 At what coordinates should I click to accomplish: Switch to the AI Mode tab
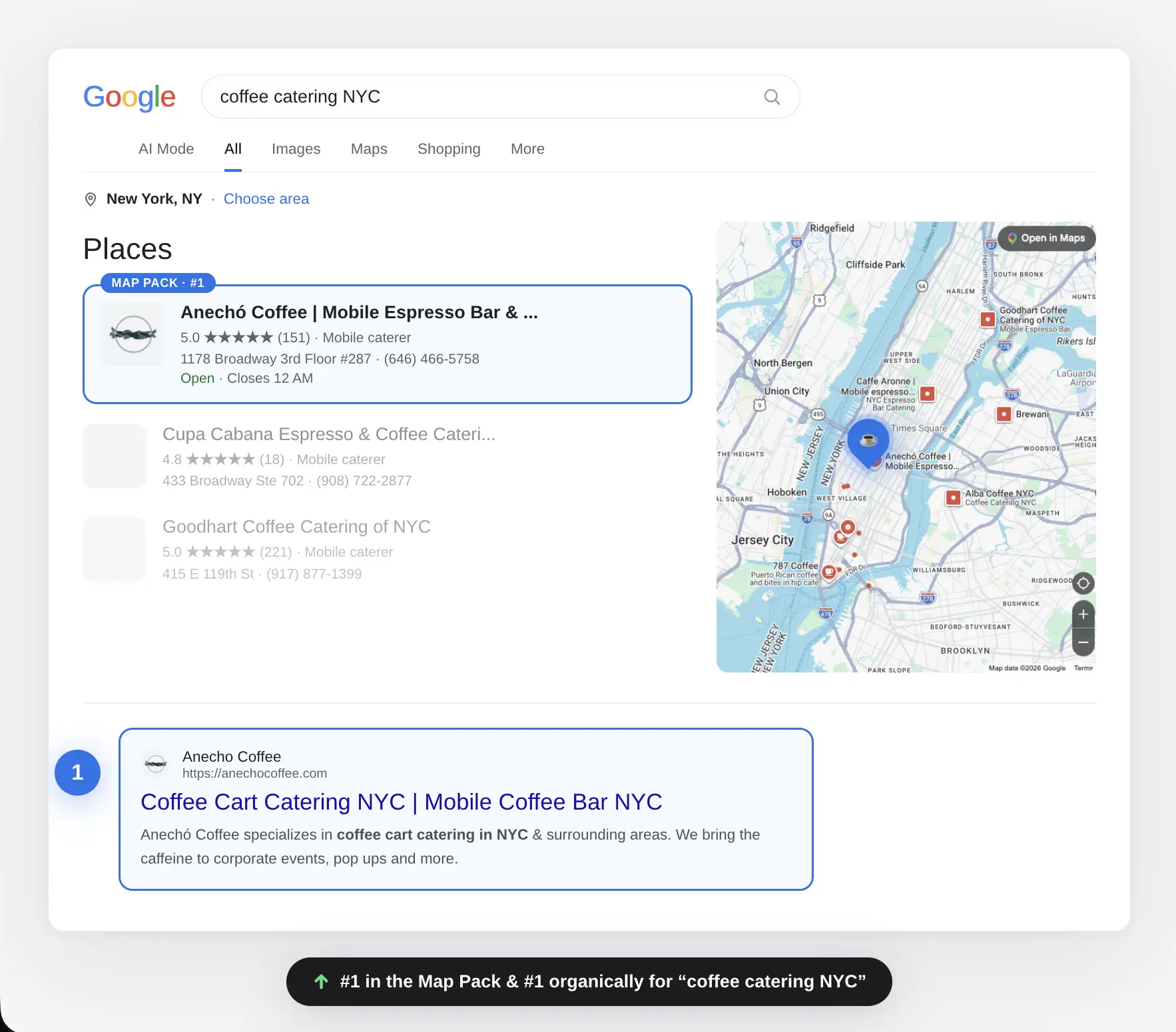[x=166, y=149]
